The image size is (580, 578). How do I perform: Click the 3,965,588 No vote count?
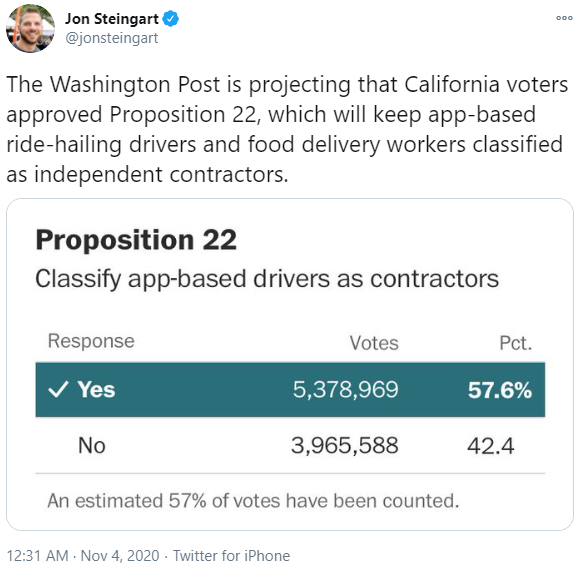click(x=345, y=445)
